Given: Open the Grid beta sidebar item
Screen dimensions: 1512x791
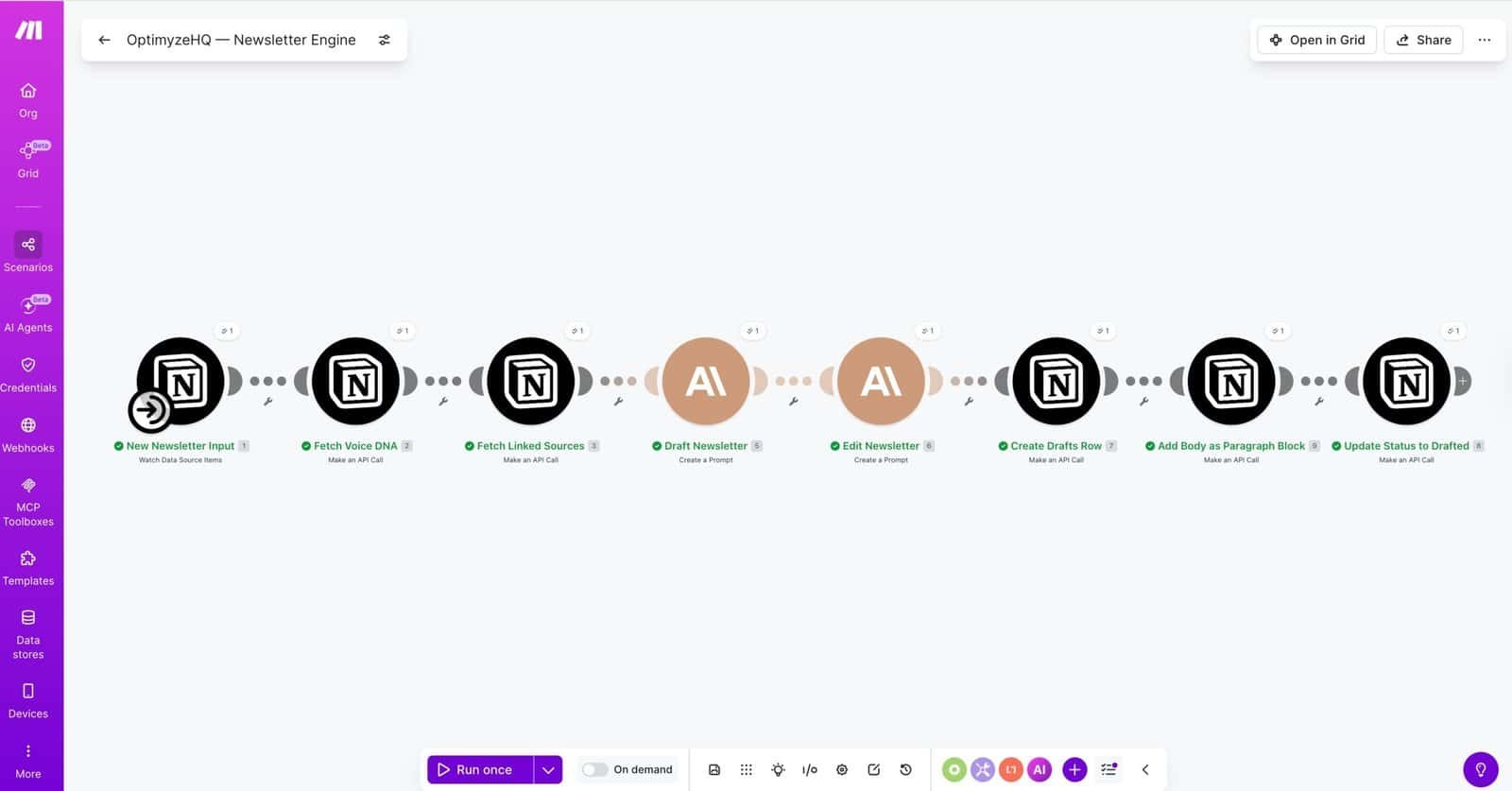Looking at the screenshot, I should 28,160.
